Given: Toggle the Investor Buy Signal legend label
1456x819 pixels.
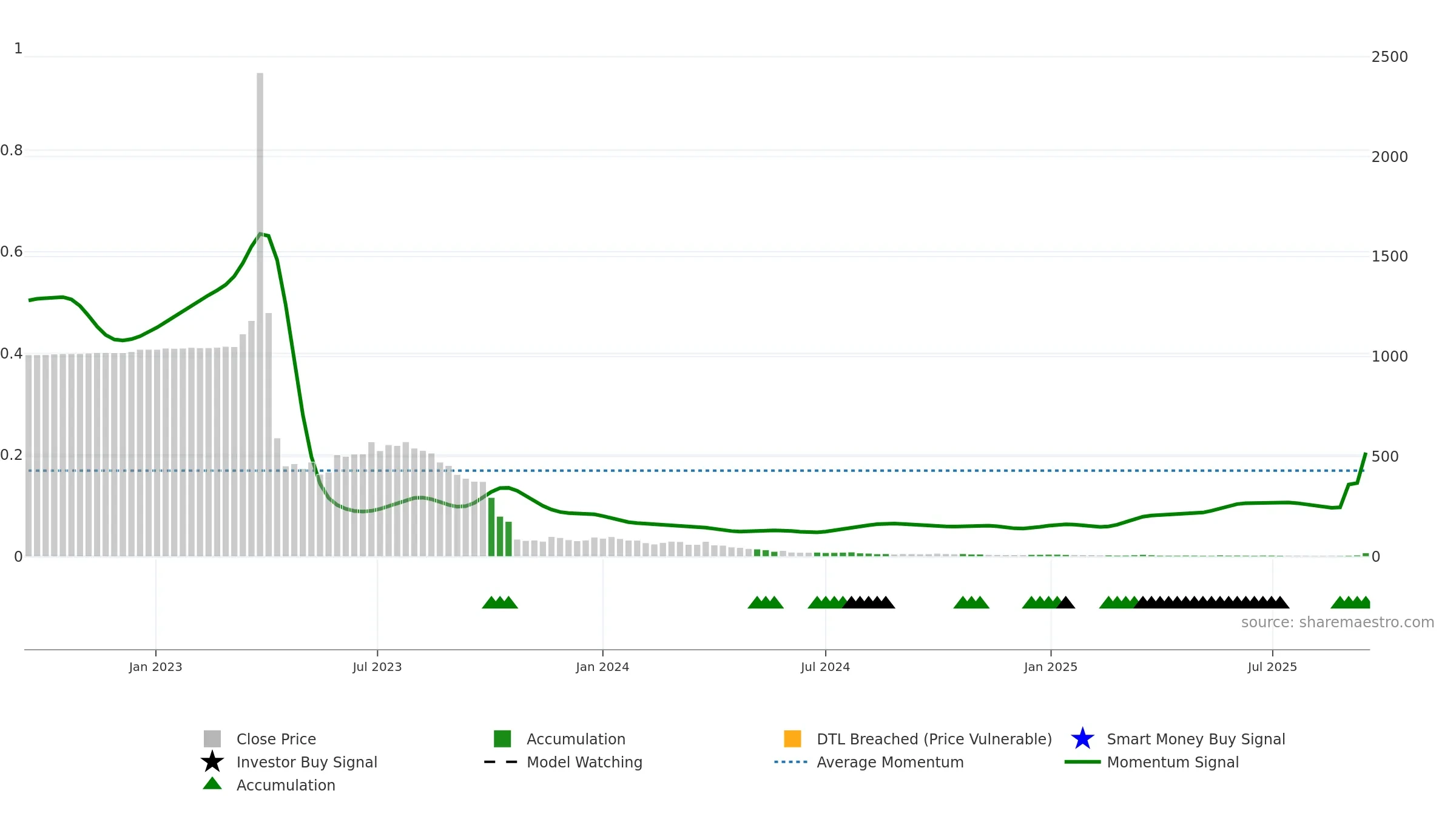Looking at the screenshot, I should [307, 762].
